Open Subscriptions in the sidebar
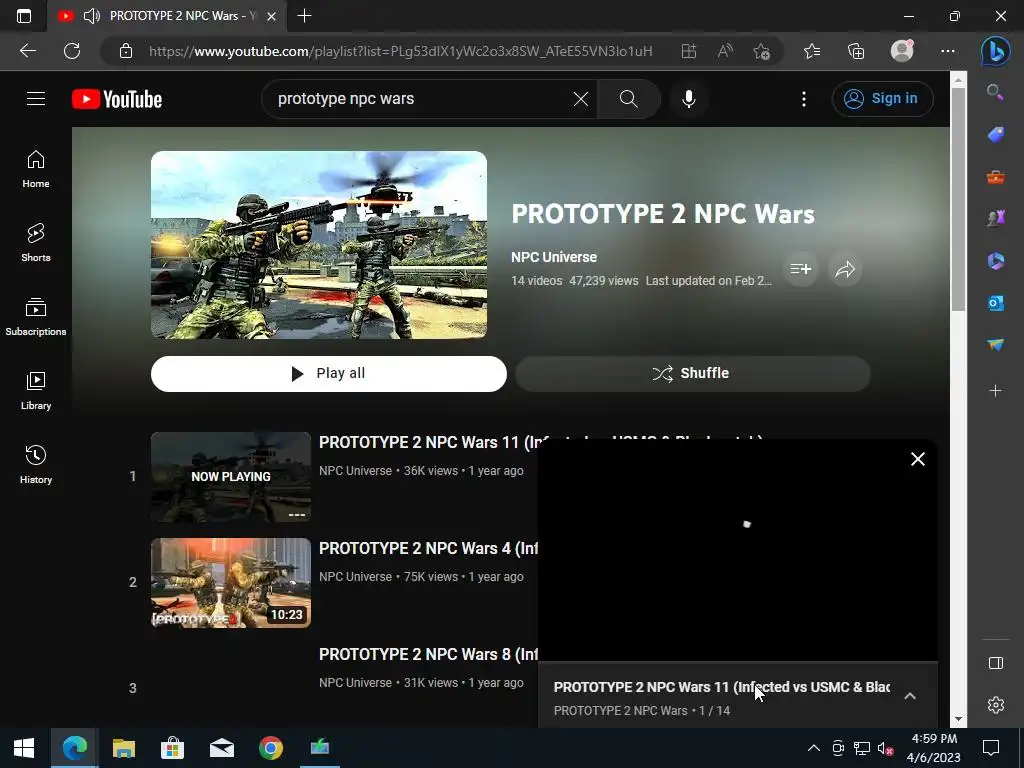Screen dimensions: 1024x768 (36, 317)
